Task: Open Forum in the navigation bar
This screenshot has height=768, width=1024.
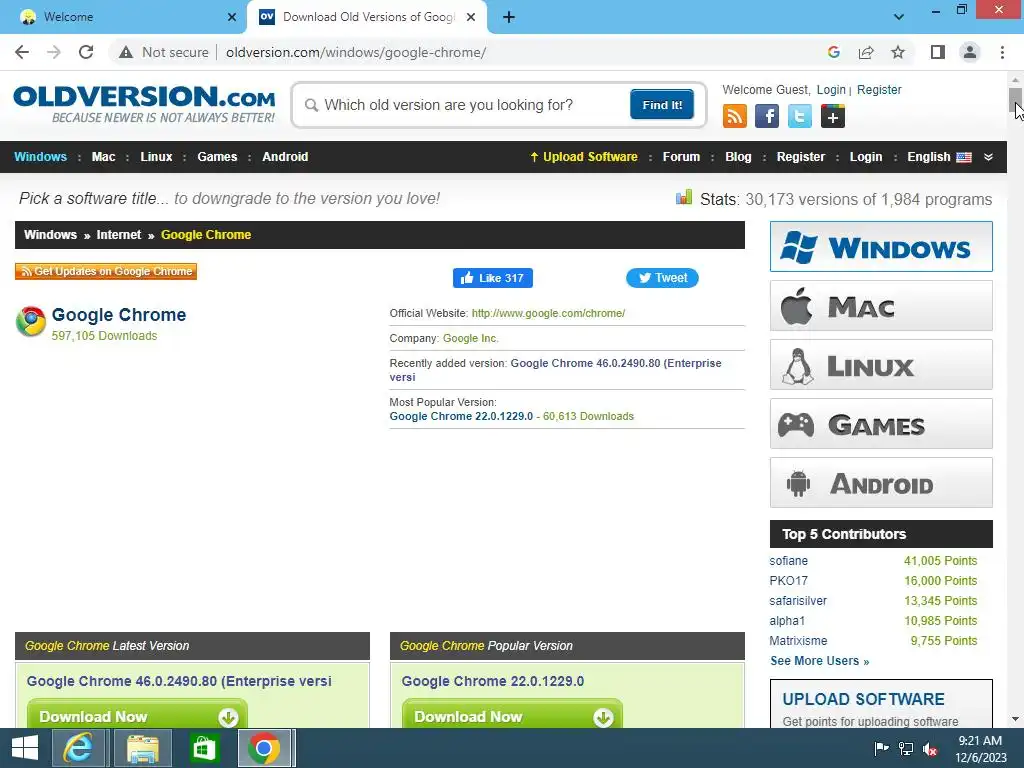Action: point(681,157)
